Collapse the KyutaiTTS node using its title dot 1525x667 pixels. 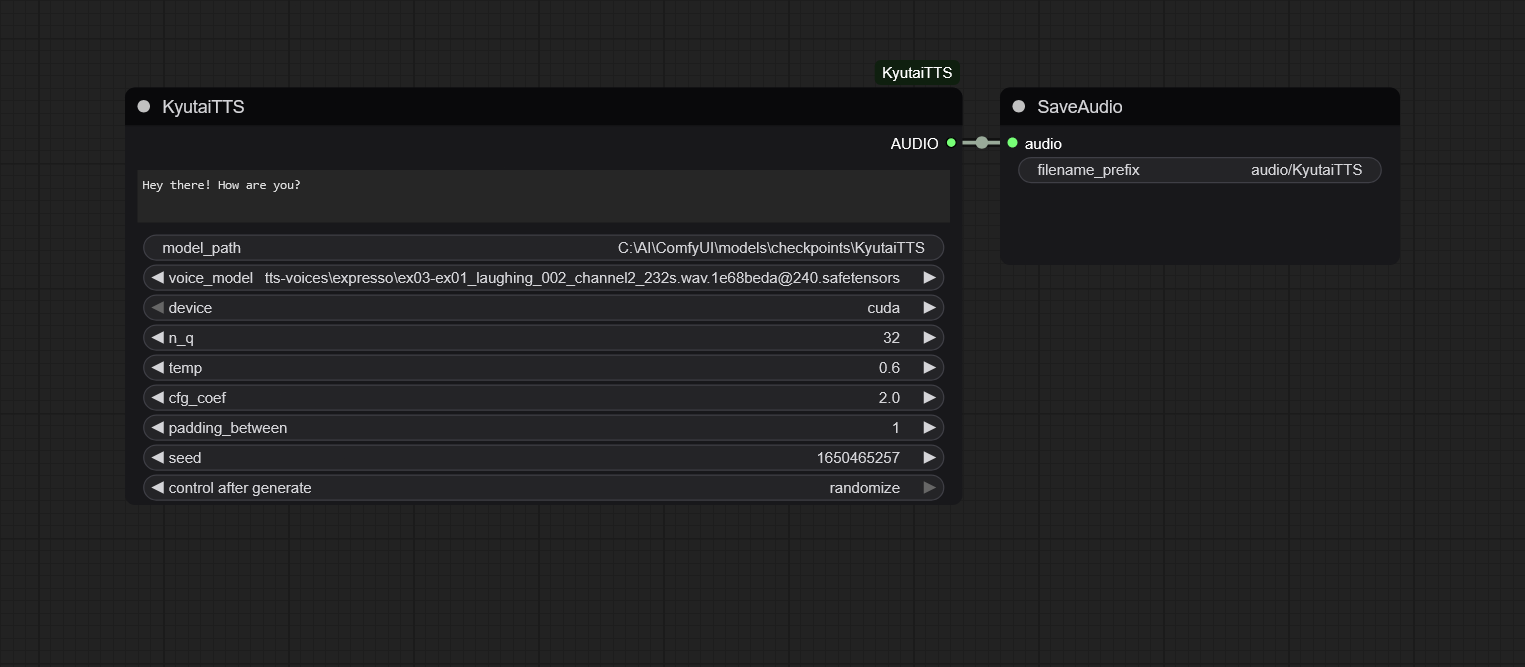[144, 106]
